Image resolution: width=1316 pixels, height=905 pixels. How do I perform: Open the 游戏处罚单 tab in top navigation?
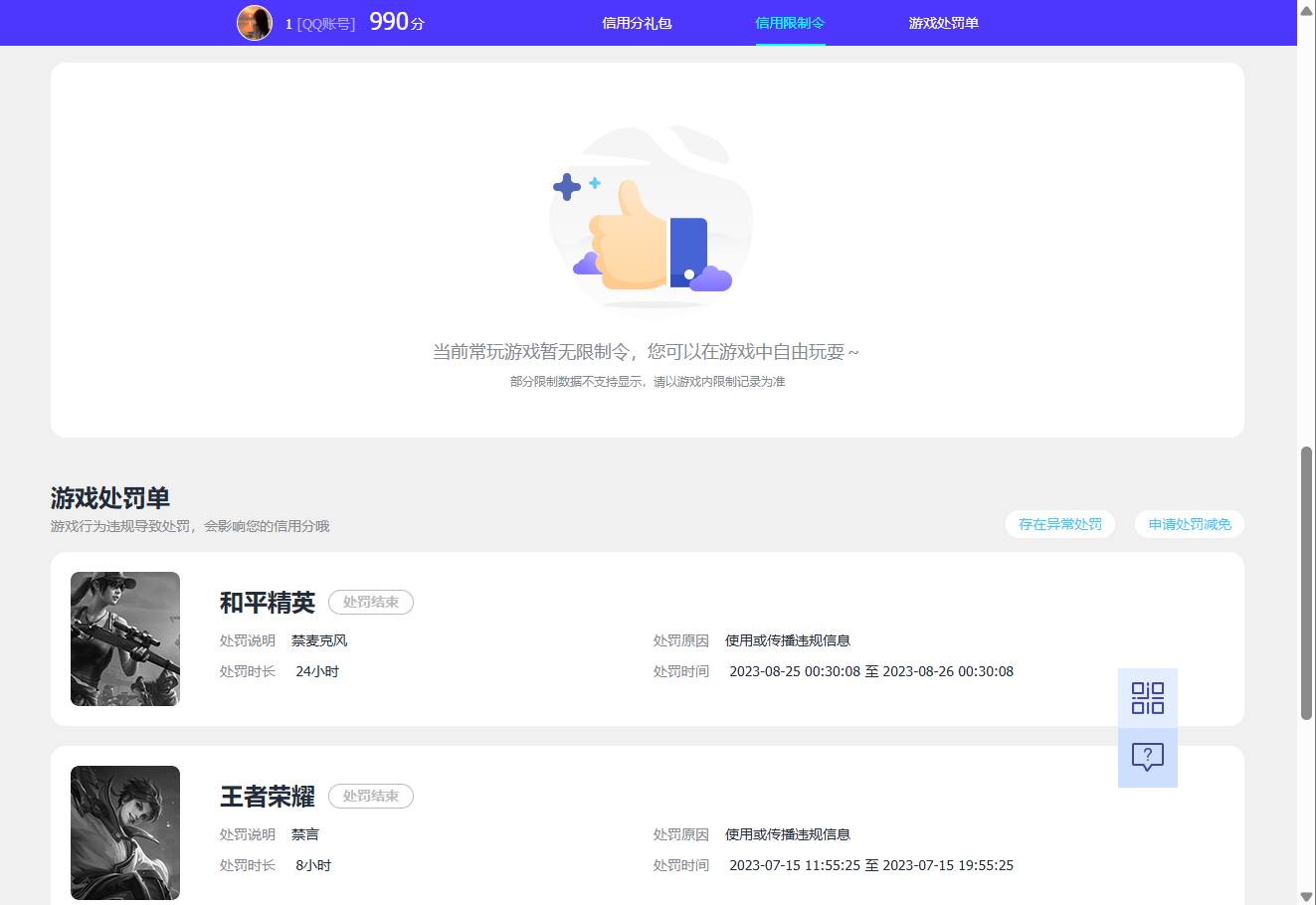[942, 23]
